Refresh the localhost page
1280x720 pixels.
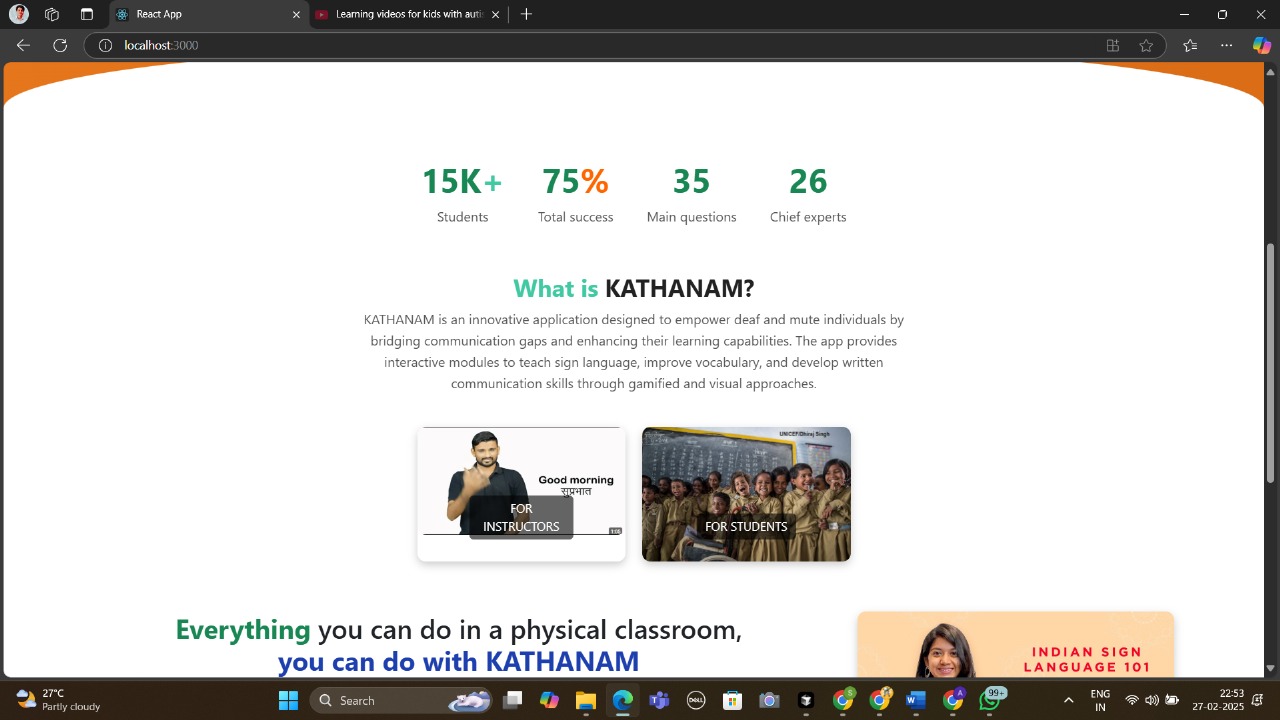pos(60,45)
